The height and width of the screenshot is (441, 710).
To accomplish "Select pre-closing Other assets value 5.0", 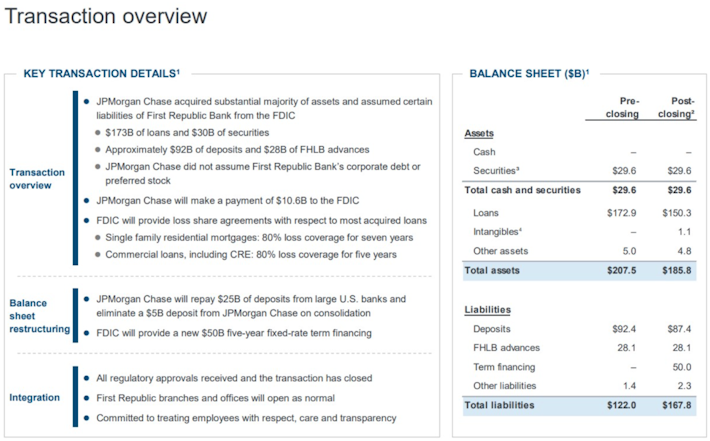I will [x=629, y=251].
